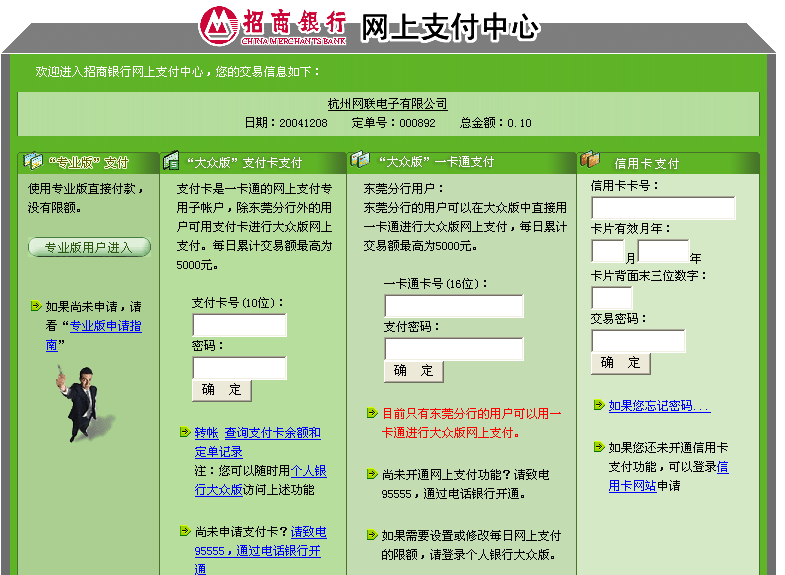Click arrow bullet beside 转帐 link
The height and width of the screenshot is (575, 785).
[x=185, y=432]
